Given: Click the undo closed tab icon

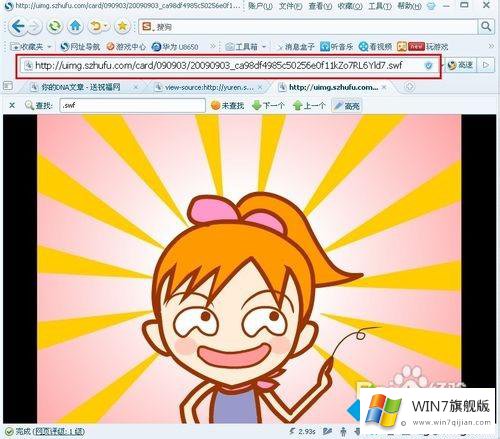Looking at the screenshot, I should point(96,26).
